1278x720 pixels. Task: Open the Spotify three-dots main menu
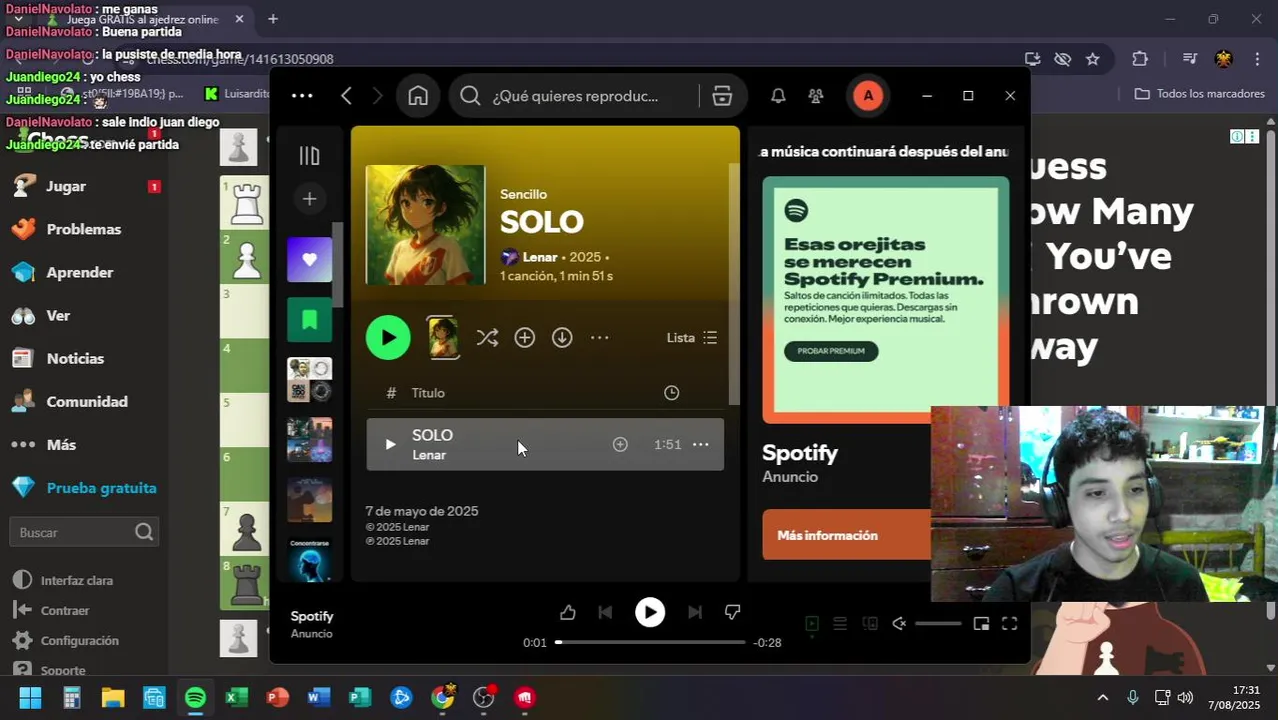point(302,96)
